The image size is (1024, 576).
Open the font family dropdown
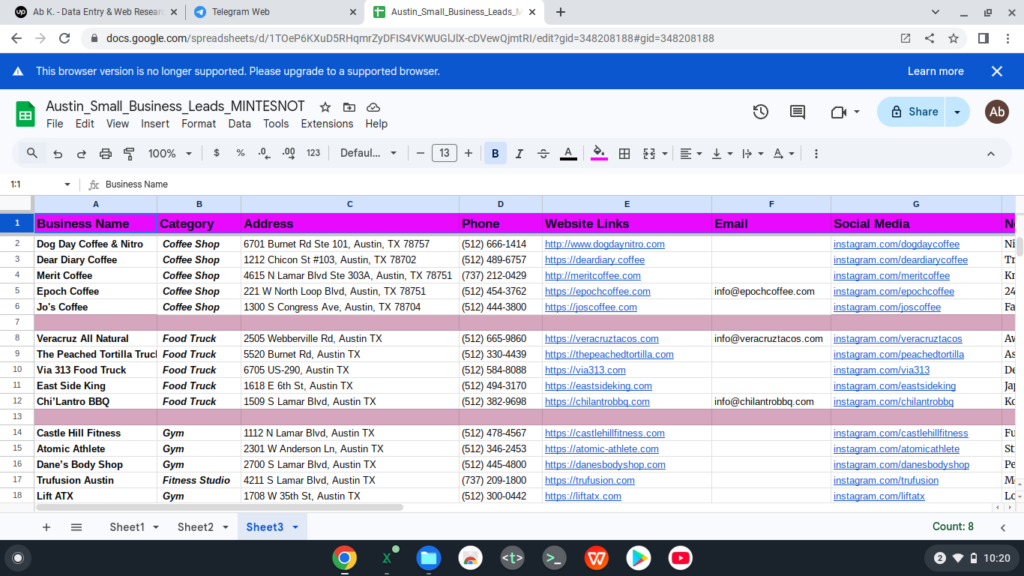tap(368, 153)
